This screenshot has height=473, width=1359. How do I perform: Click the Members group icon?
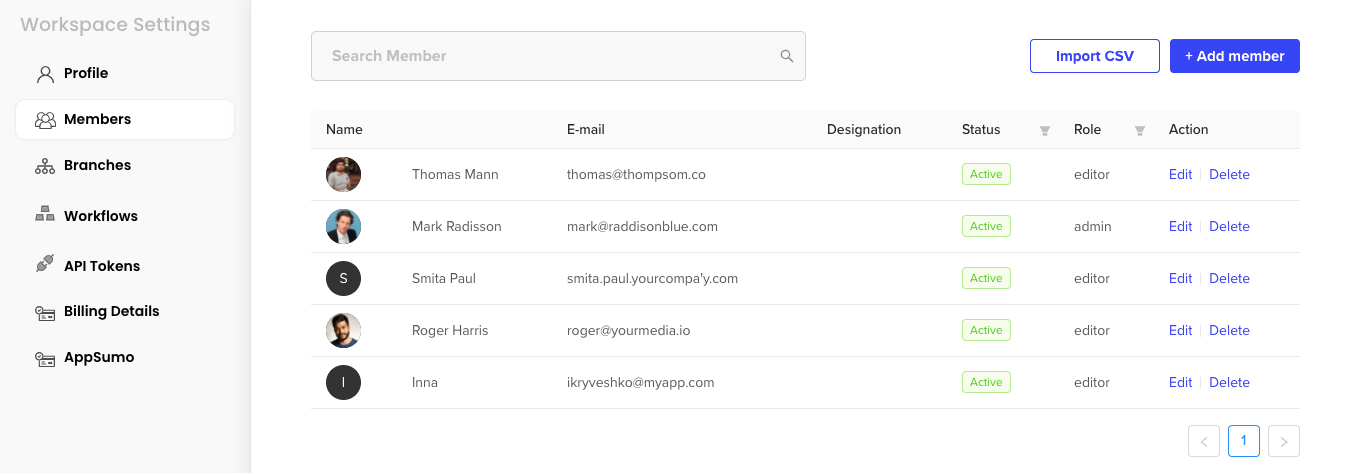point(45,120)
